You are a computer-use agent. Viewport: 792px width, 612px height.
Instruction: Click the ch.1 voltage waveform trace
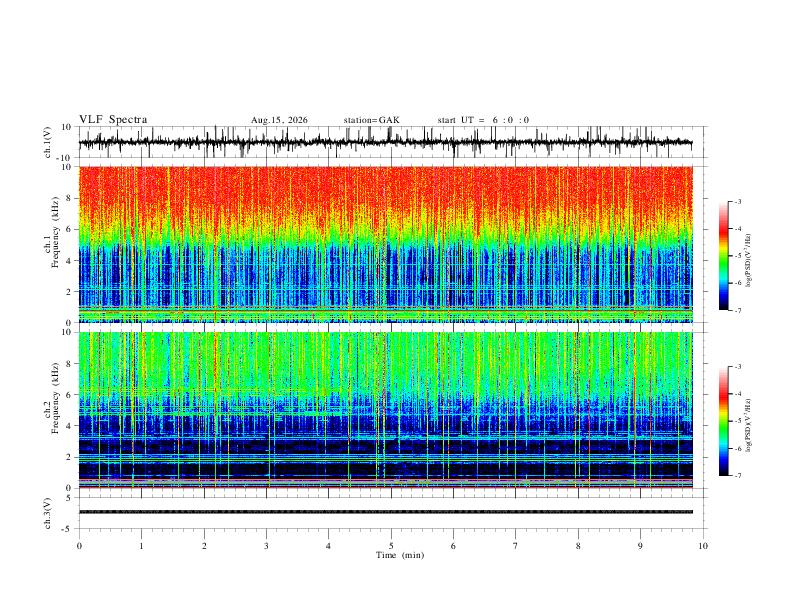pos(386,142)
